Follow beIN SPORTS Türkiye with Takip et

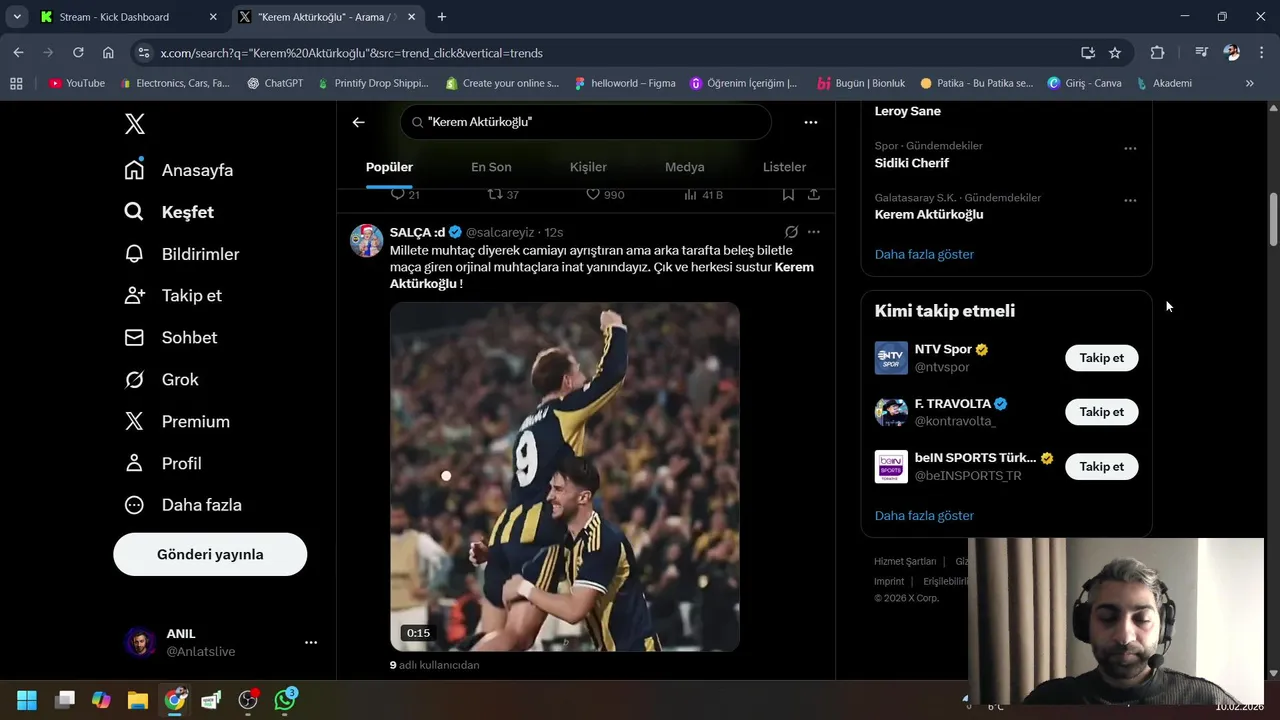1102,466
